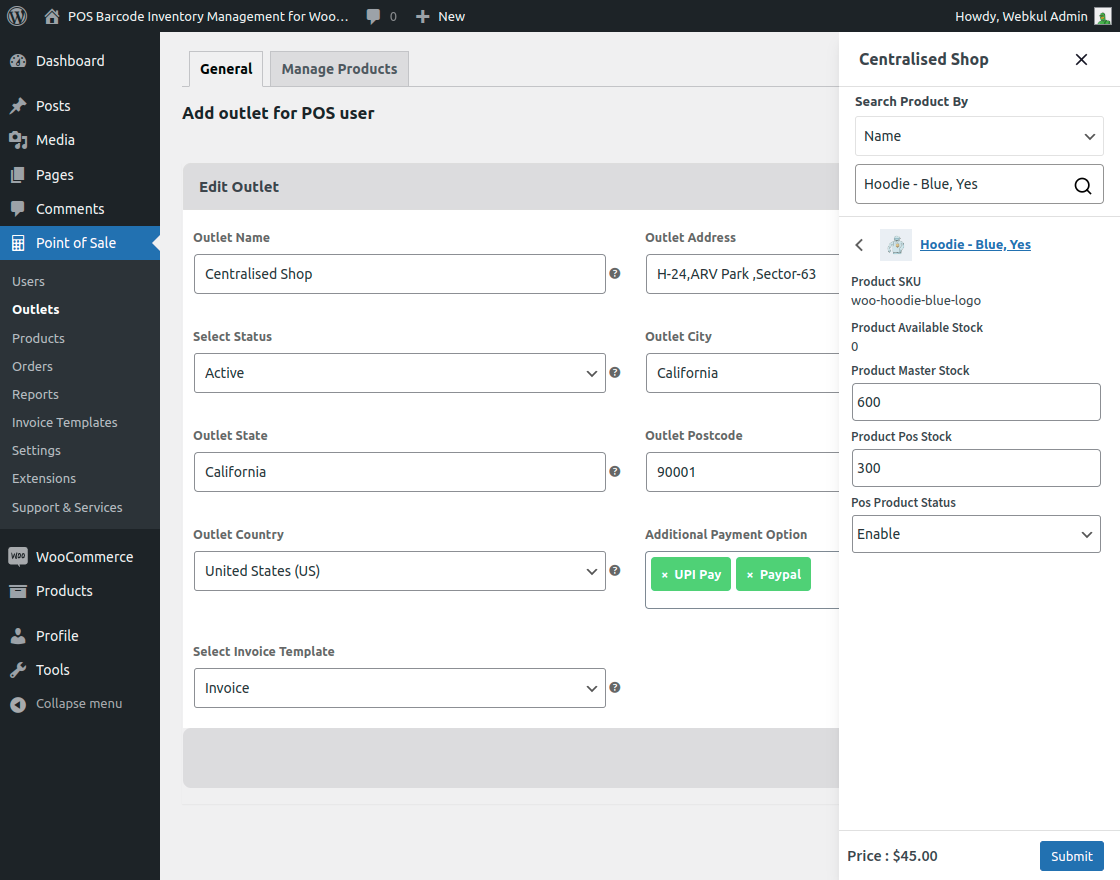The image size is (1120, 880).
Task: Open Posts menu item
Action: 53,106
